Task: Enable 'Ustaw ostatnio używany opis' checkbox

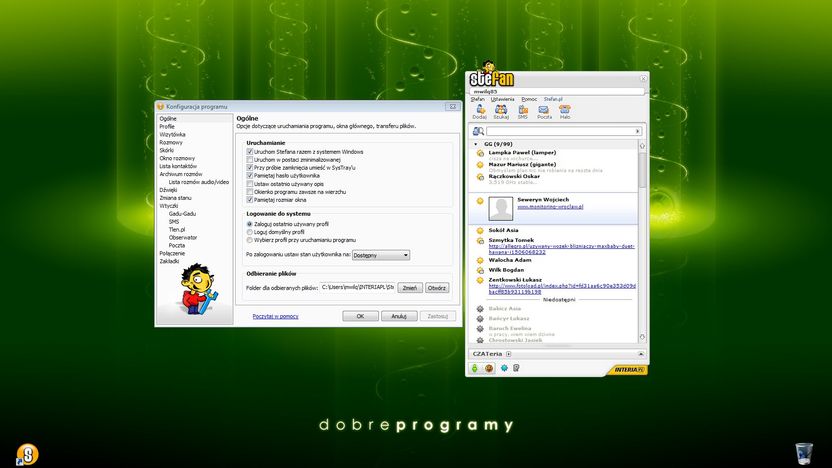Action: (x=249, y=184)
